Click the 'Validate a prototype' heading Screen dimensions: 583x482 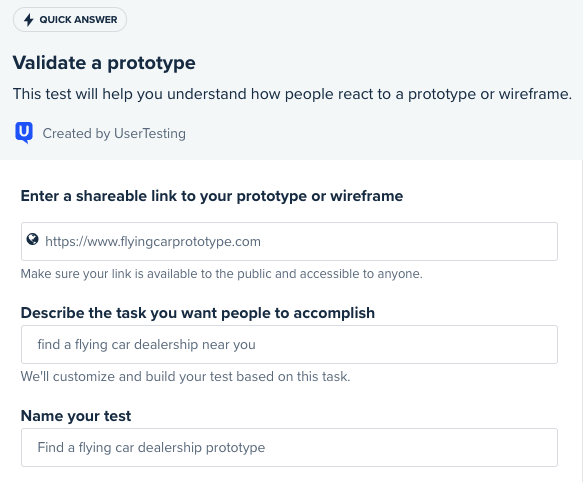(104, 62)
